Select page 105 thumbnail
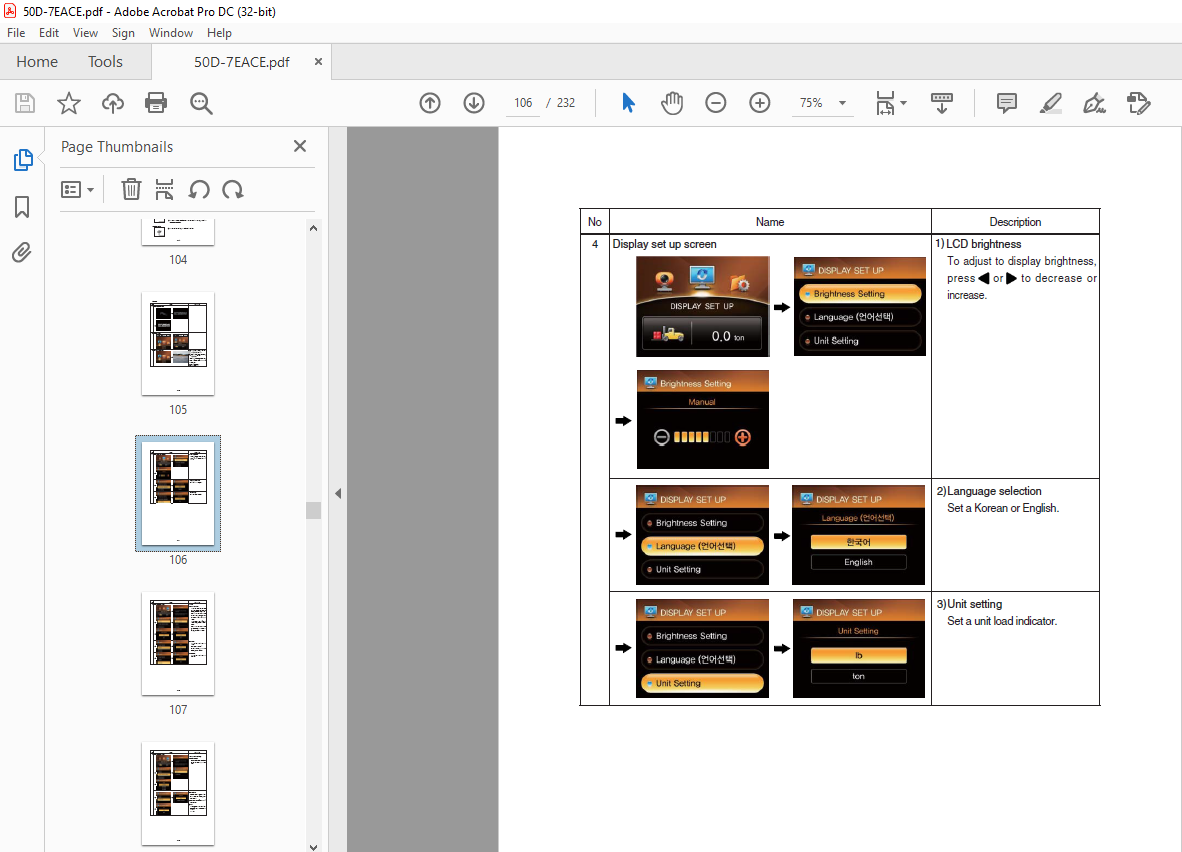This screenshot has width=1182, height=852. pos(178,344)
